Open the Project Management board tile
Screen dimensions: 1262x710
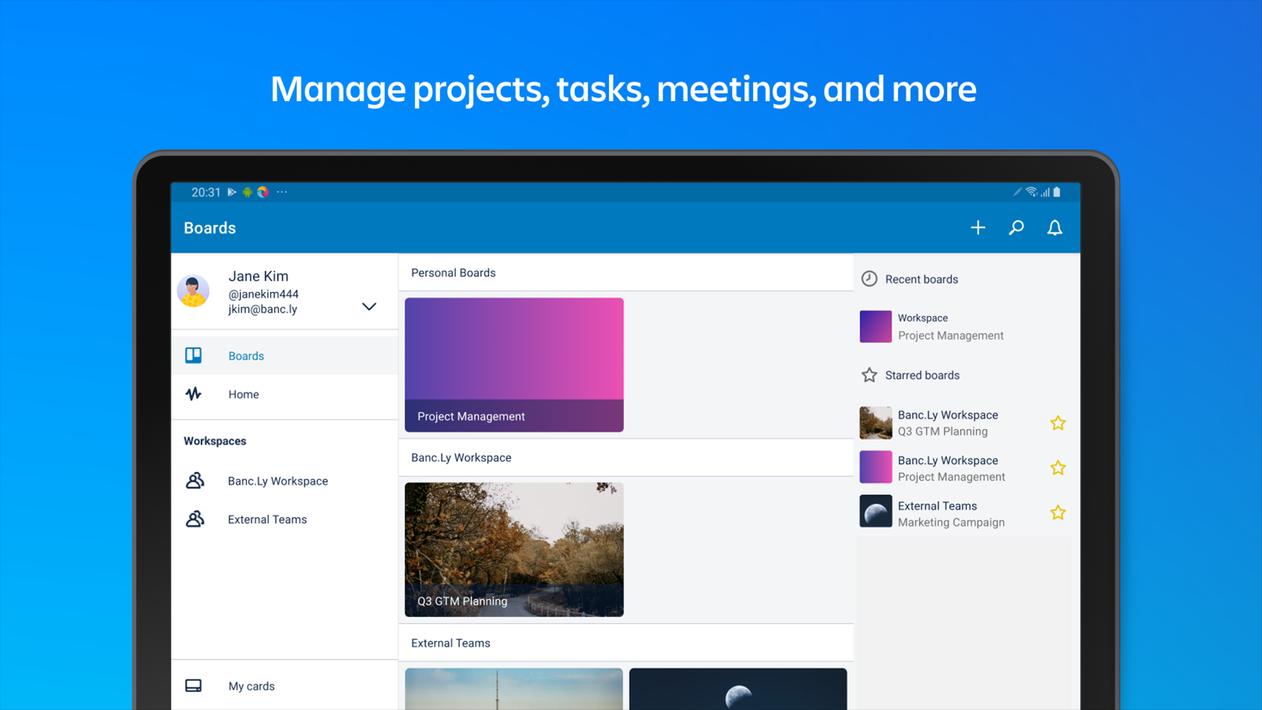514,365
